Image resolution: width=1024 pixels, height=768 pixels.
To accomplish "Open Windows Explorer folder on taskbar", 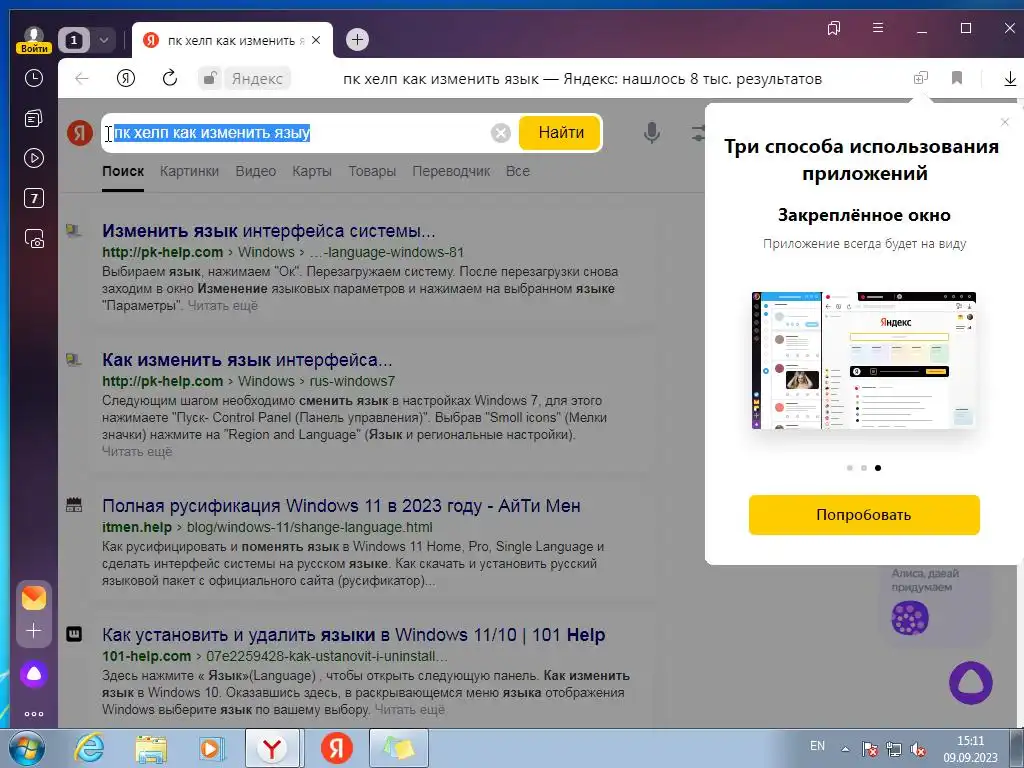I will point(151,748).
